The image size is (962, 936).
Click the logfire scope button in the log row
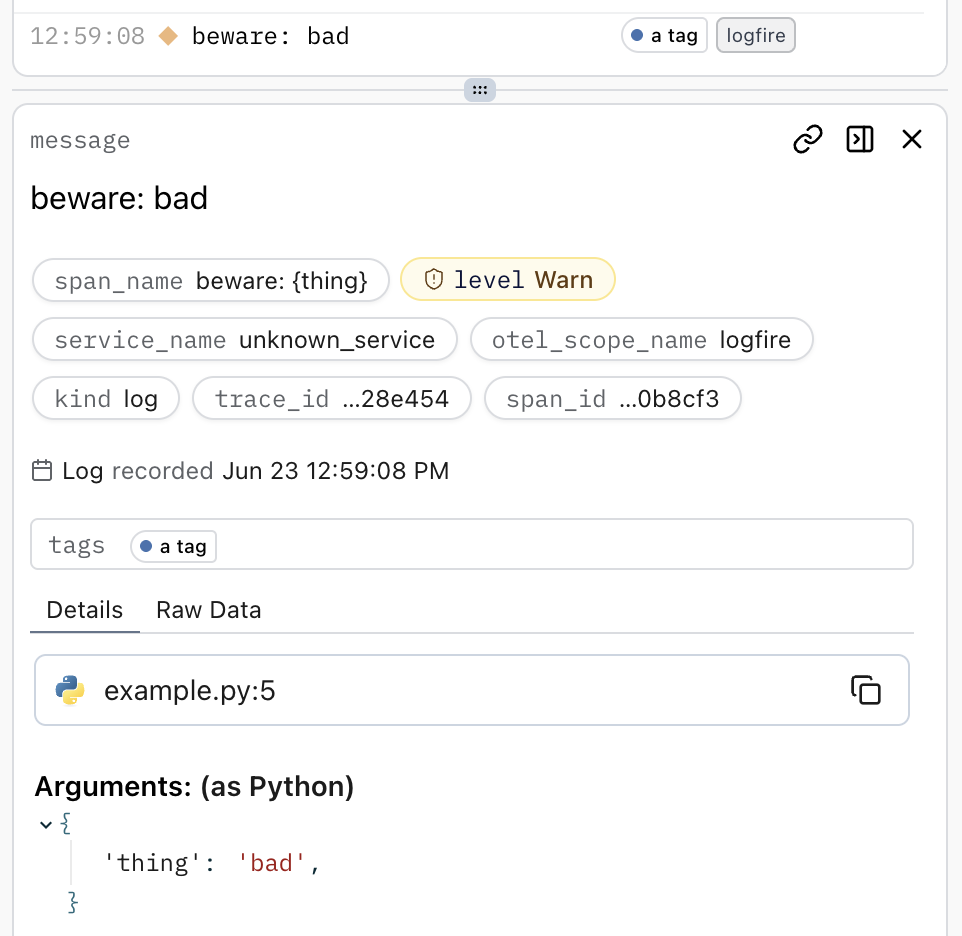coord(755,35)
